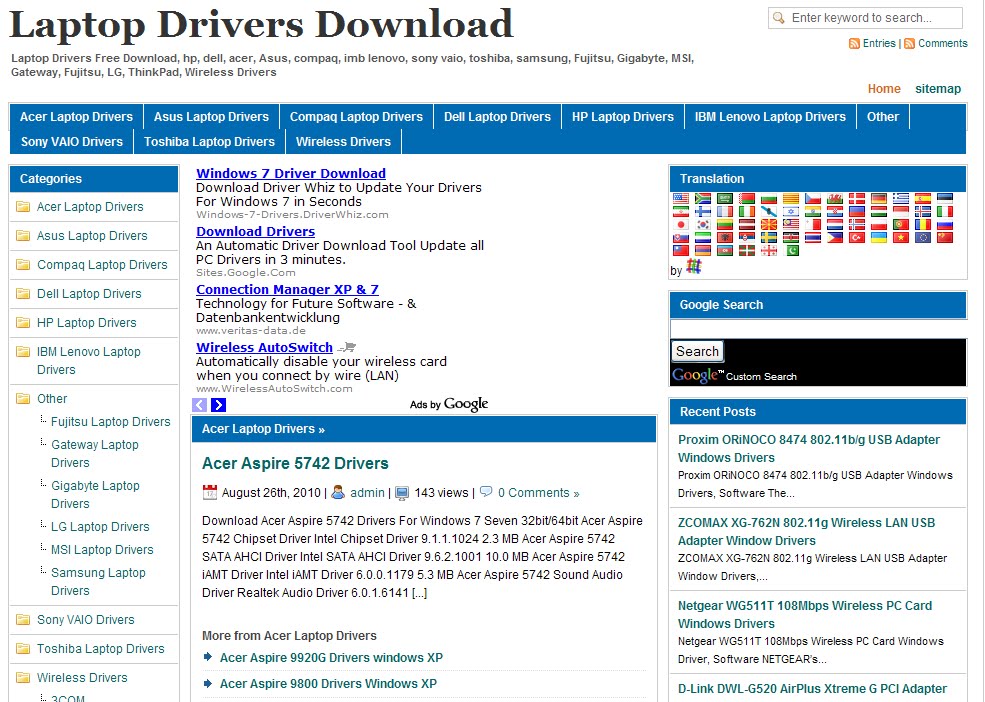Choose the Wales dragon flag
Screen dimensions: 985x702
pos(835,198)
